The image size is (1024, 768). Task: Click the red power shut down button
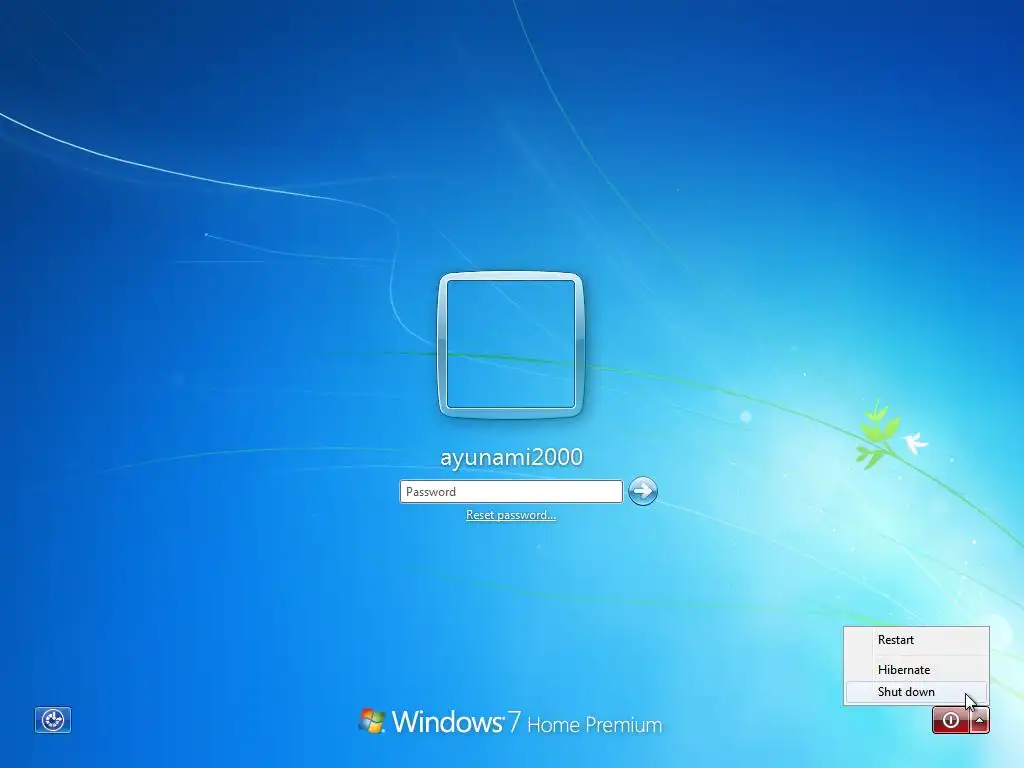click(950, 720)
